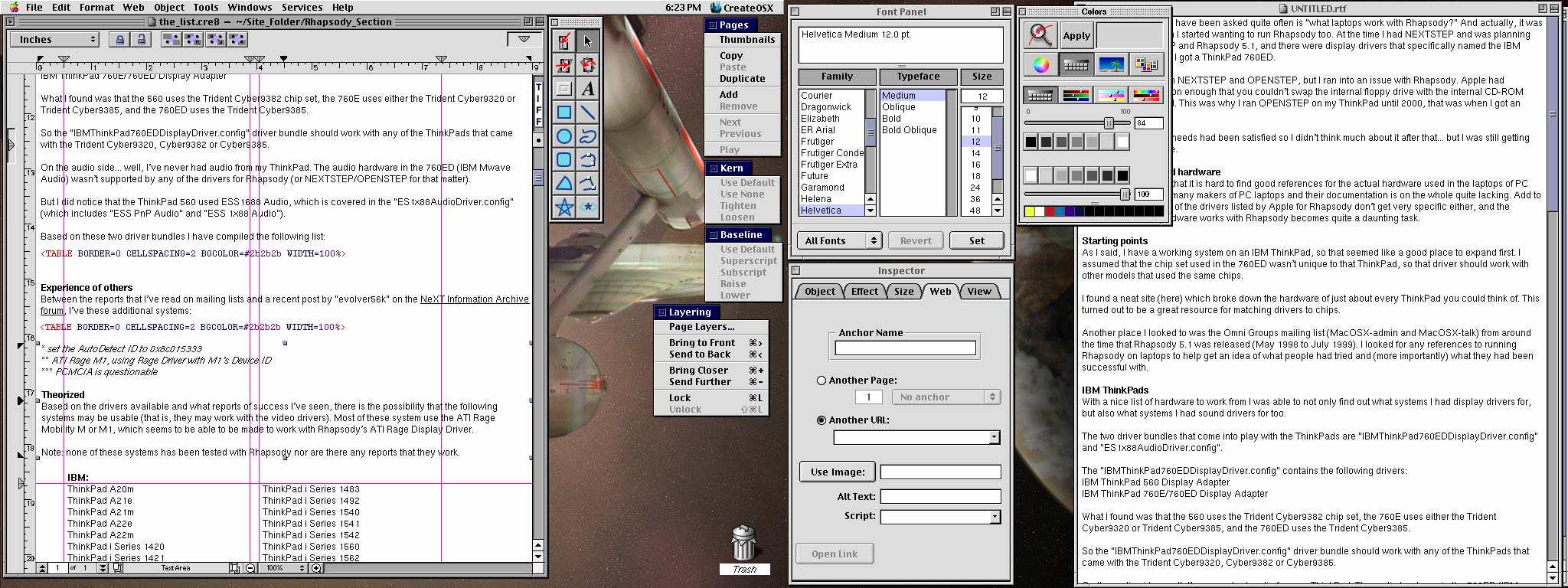Switch to the palm tree image palette picker

1112,65
